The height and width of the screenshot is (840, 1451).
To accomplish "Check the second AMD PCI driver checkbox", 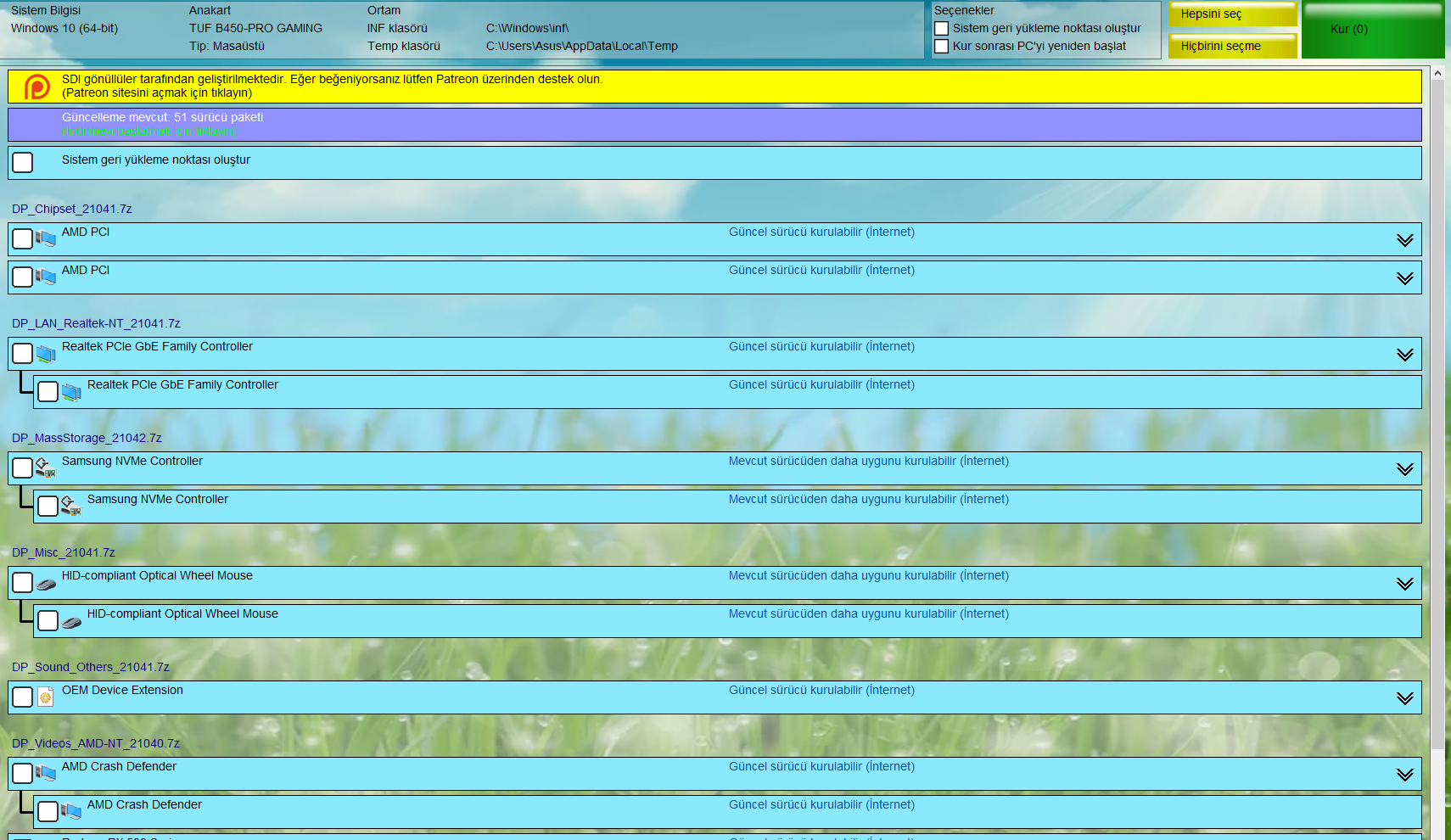I will (x=23, y=277).
